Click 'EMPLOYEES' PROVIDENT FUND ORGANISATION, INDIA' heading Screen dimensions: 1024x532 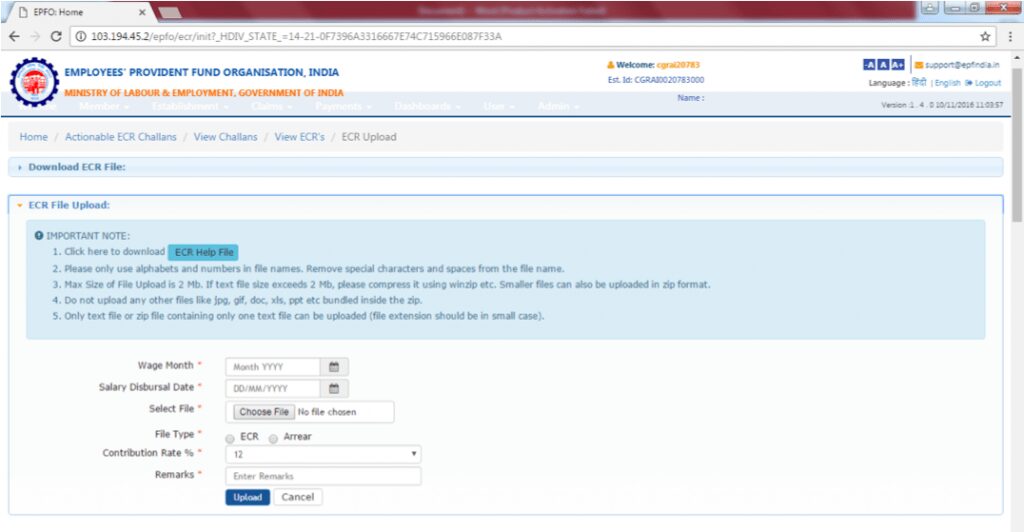pyautogui.click(x=202, y=72)
